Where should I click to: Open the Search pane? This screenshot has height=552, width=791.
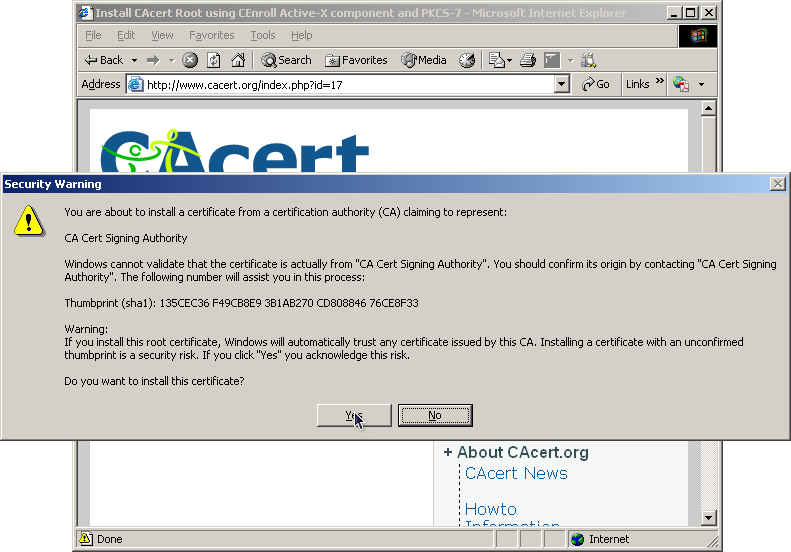[x=286, y=61]
